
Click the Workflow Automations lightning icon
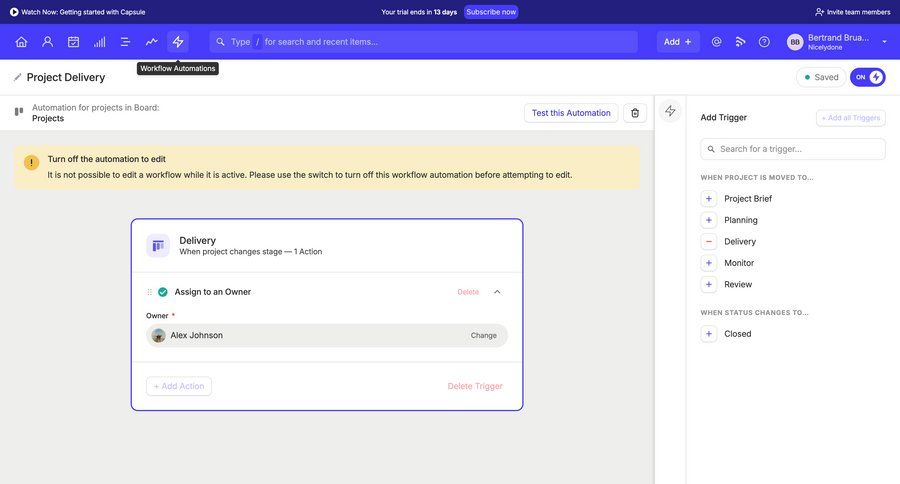point(178,42)
